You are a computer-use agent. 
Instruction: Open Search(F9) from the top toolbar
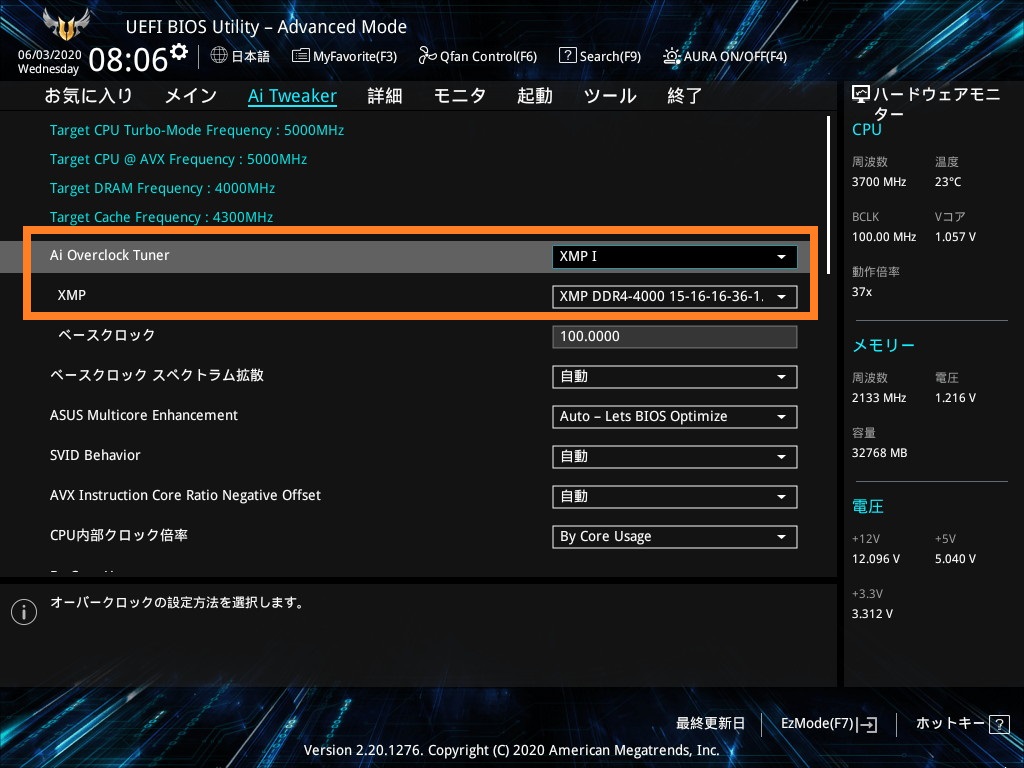(599, 56)
